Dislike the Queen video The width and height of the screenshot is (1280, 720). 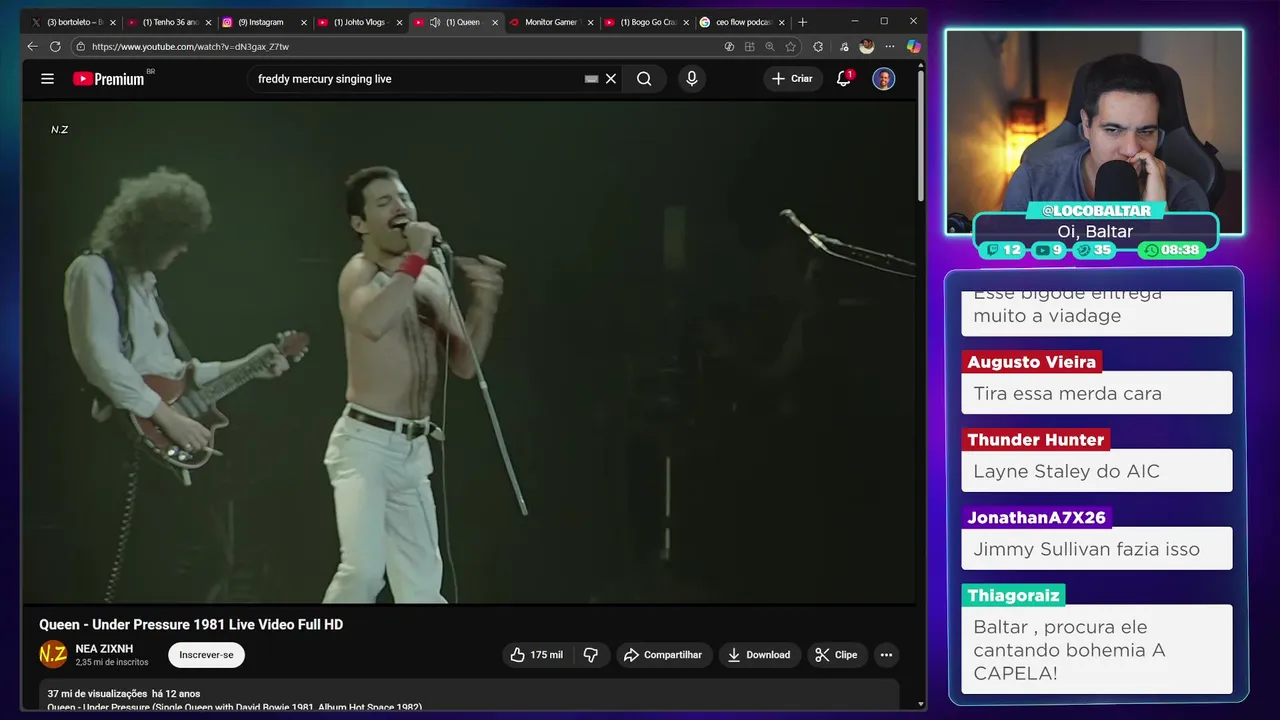tap(591, 655)
